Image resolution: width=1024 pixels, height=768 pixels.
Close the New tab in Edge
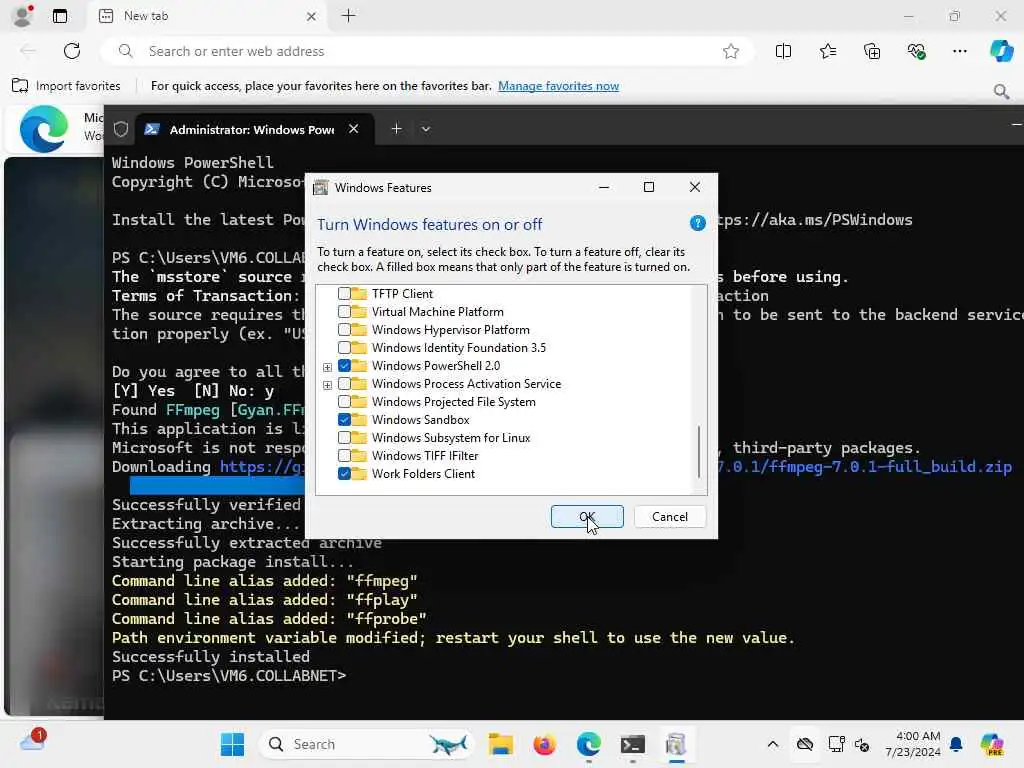312,16
